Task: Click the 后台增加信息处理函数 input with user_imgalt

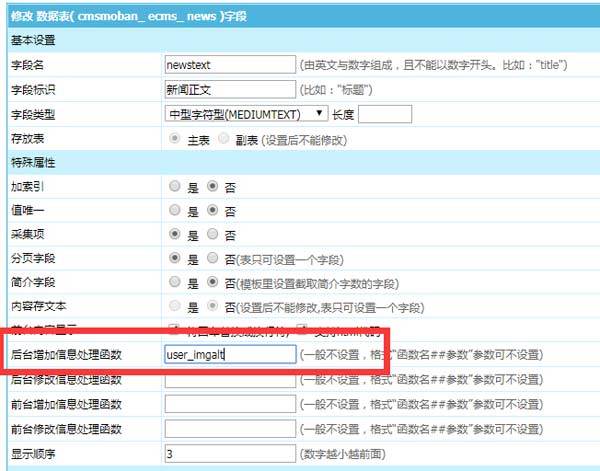Action: coord(230,354)
